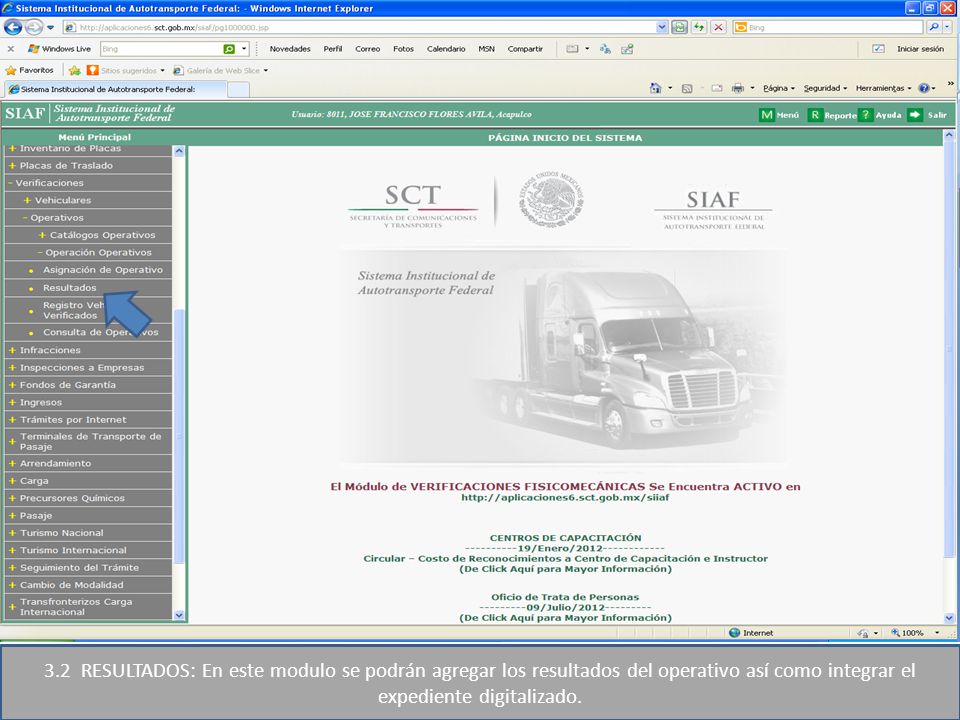Open the Página menu dropdown

pos(779,88)
